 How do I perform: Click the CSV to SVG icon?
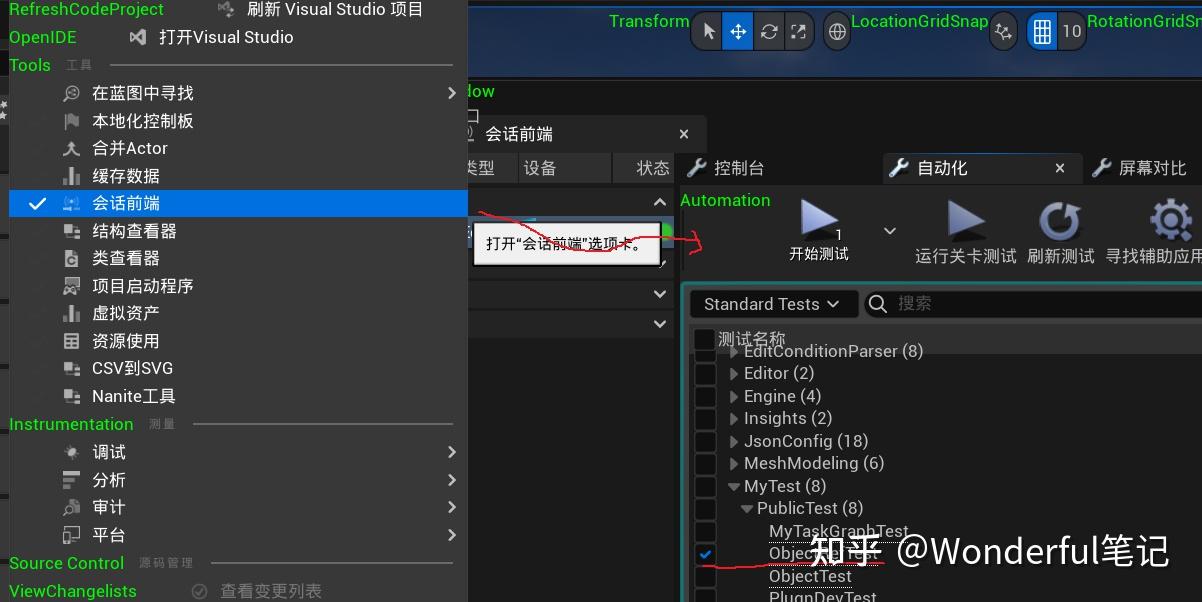click(x=72, y=368)
